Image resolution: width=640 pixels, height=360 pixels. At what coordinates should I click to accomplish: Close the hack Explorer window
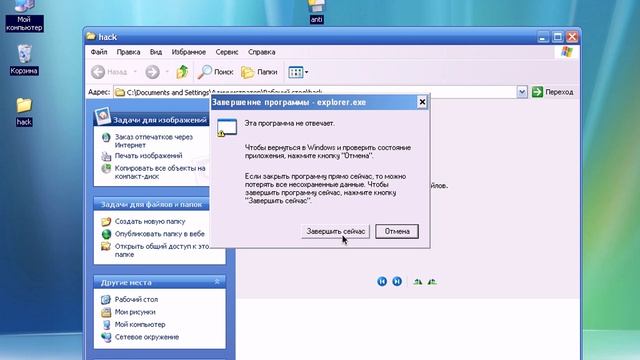click(x=572, y=37)
